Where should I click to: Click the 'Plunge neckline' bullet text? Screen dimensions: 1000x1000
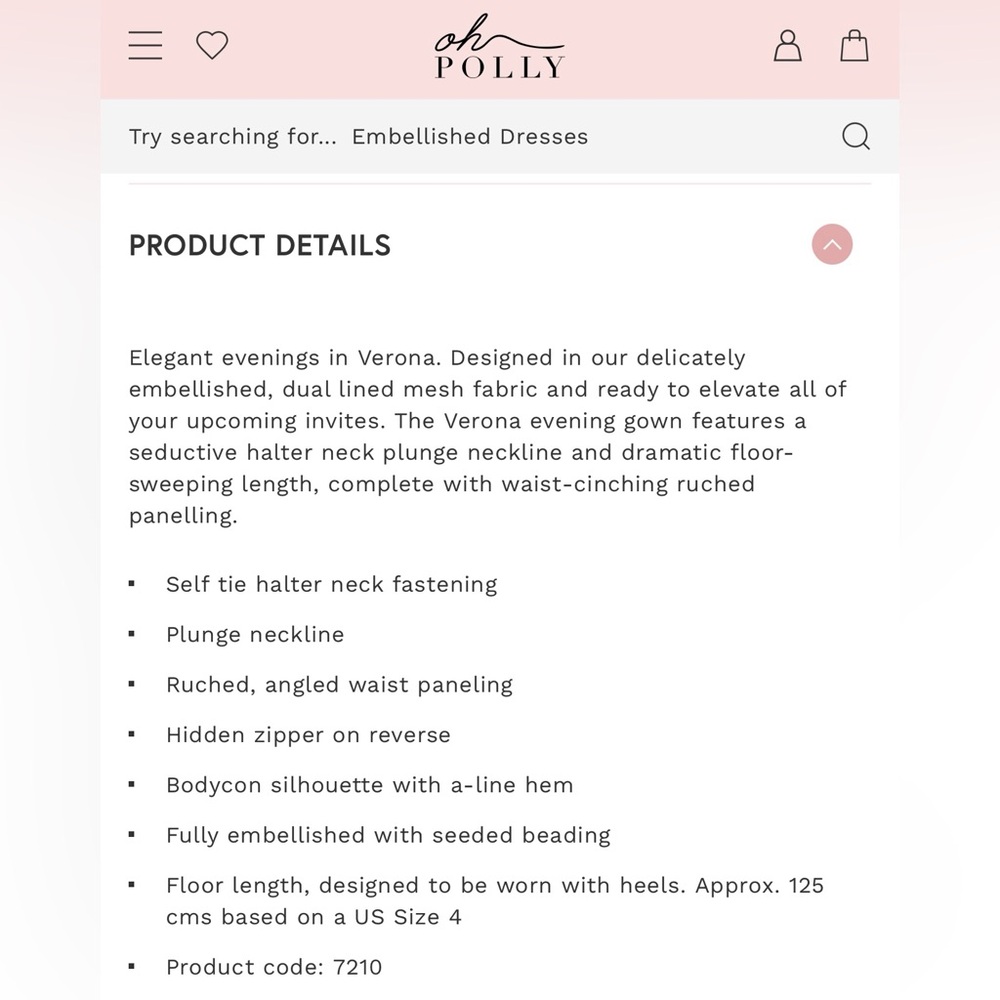255,635
